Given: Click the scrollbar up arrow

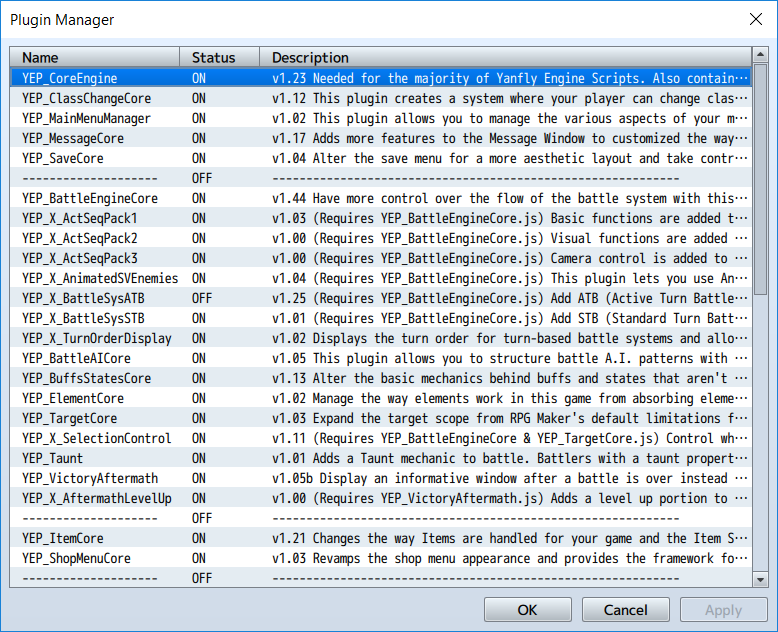Looking at the screenshot, I should (x=760, y=54).
